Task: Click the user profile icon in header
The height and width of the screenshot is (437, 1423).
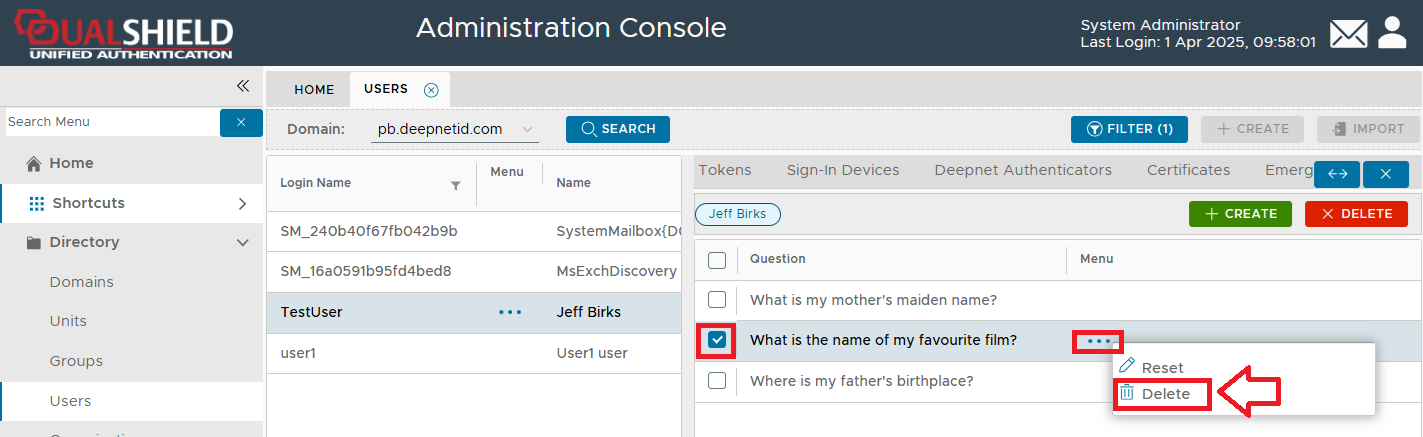Action: 1392,33
